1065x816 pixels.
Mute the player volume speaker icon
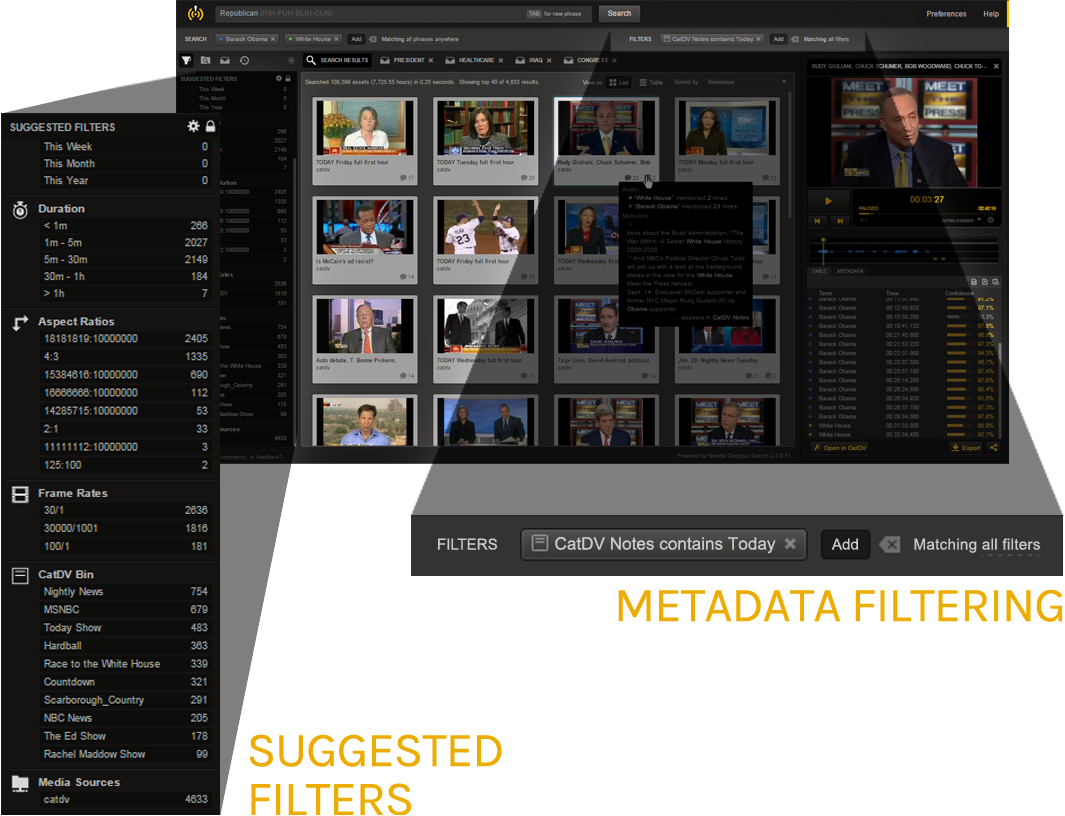[864, 220]
